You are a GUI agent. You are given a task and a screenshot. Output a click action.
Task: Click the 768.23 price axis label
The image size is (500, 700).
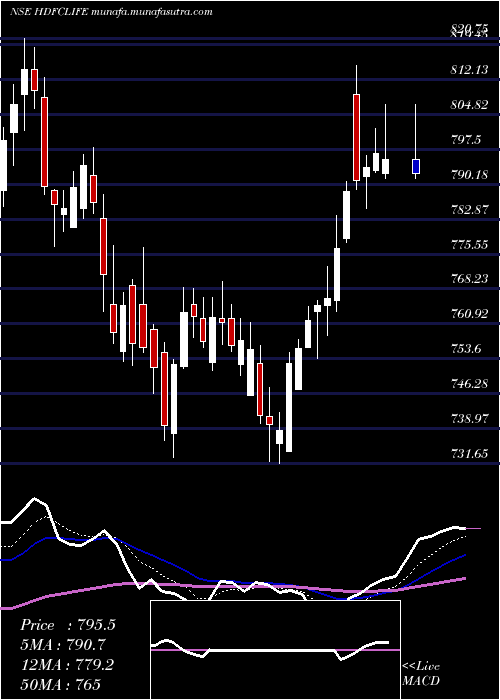click(x=468, y=279)
